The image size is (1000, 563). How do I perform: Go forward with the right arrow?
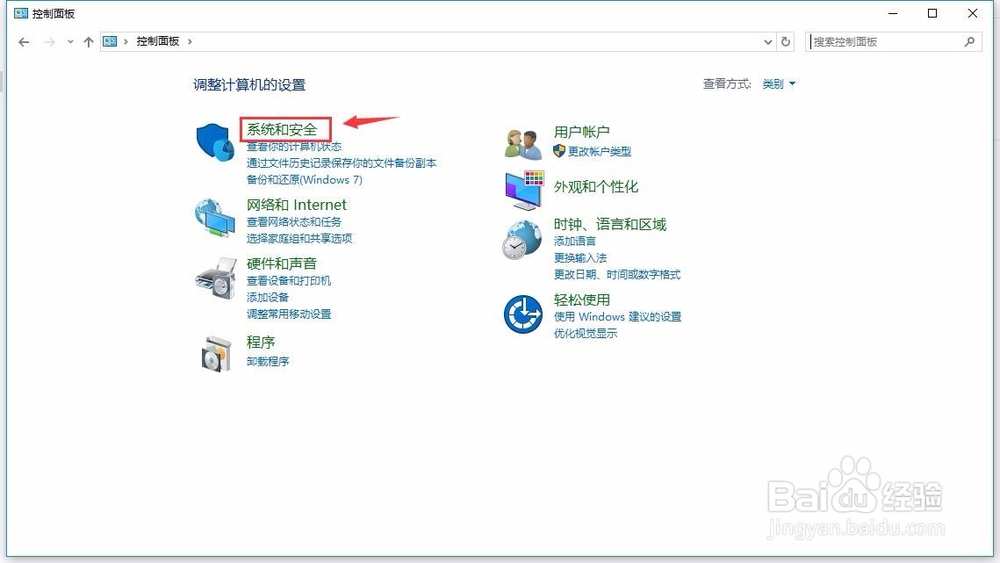point(49,42)
